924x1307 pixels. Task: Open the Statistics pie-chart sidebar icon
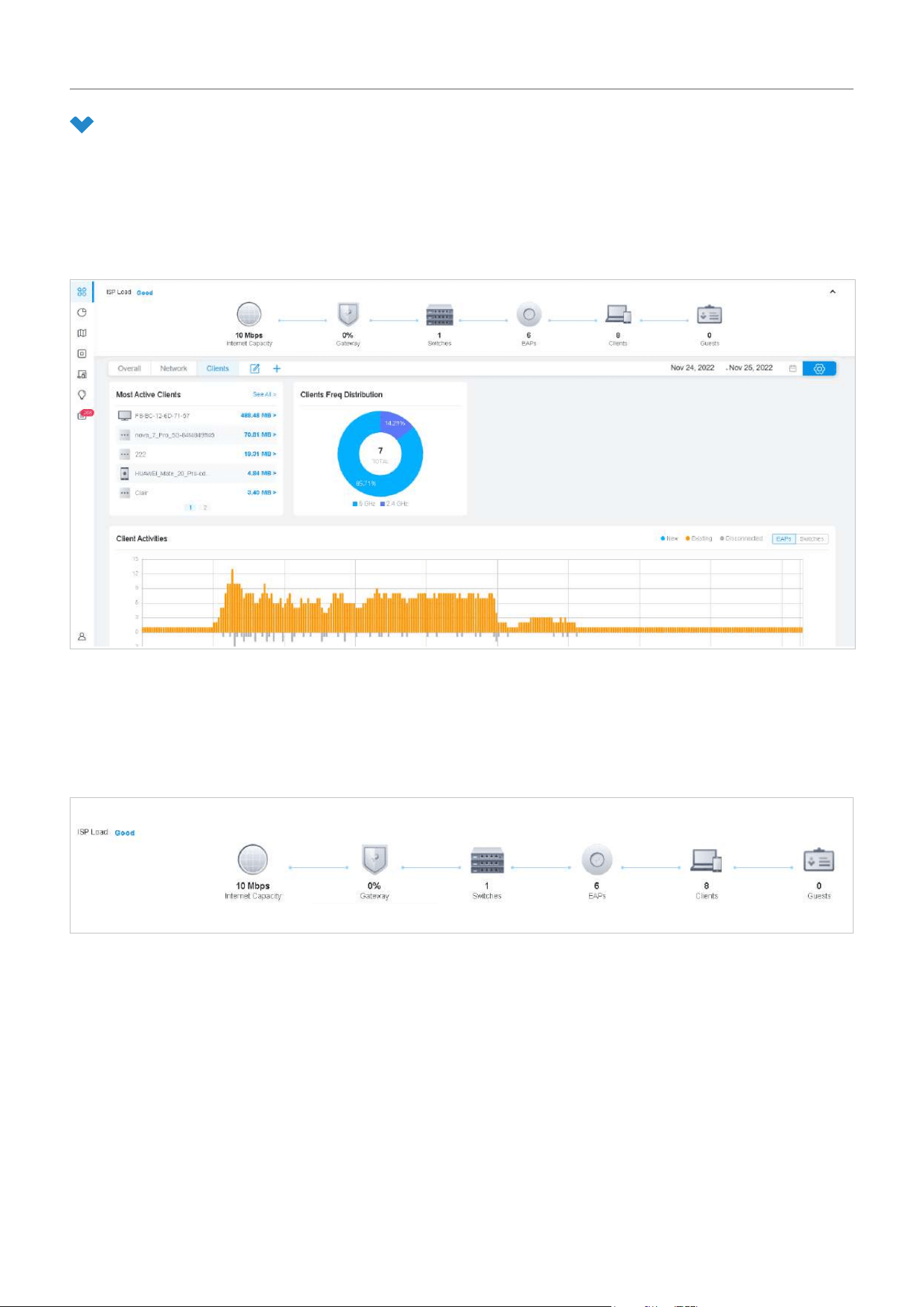[82, 313]
